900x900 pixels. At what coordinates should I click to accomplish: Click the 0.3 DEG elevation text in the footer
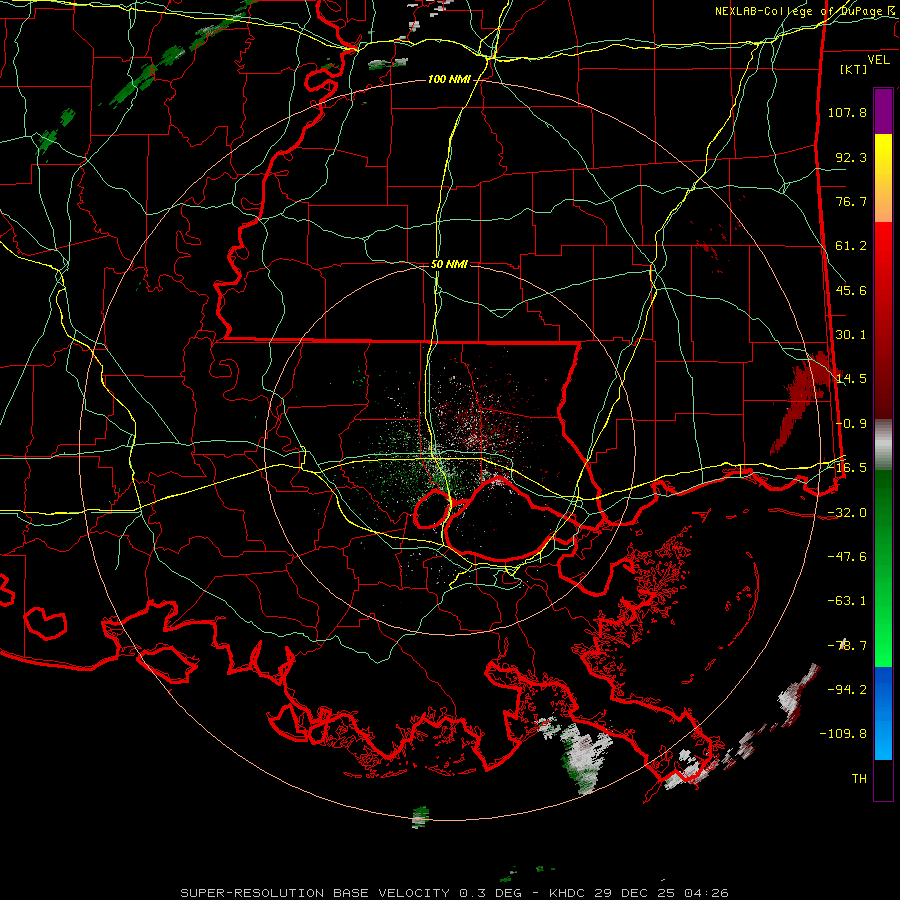point(490,893)
